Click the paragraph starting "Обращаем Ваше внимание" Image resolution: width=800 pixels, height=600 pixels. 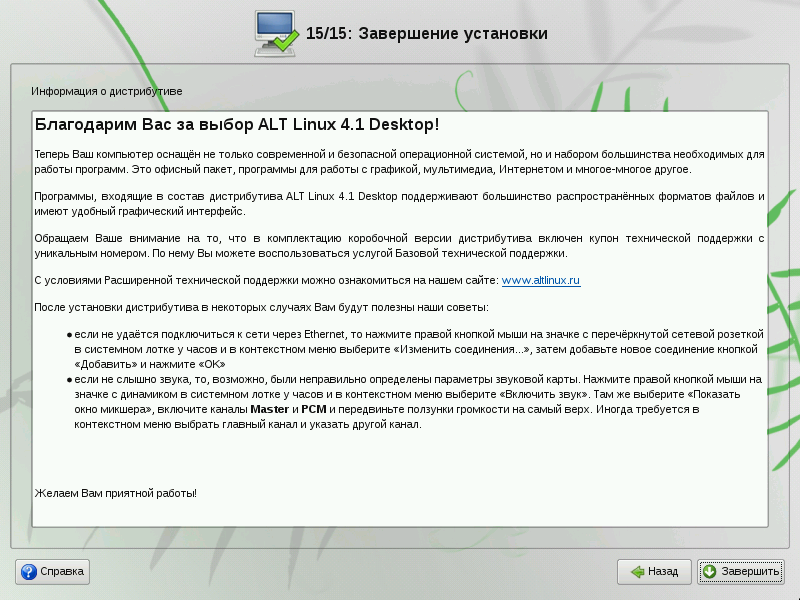[x=400, y=246]
